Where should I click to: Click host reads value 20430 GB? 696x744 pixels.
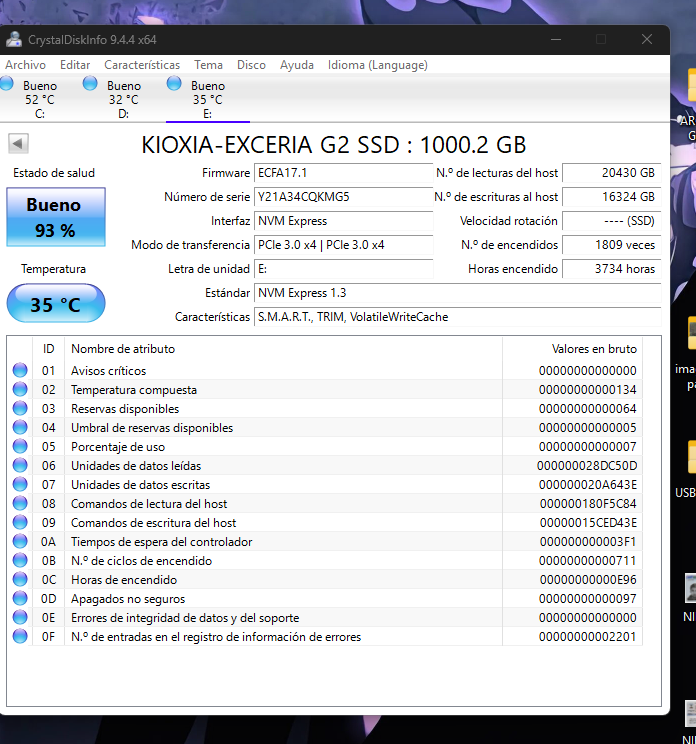click(612, 173)
